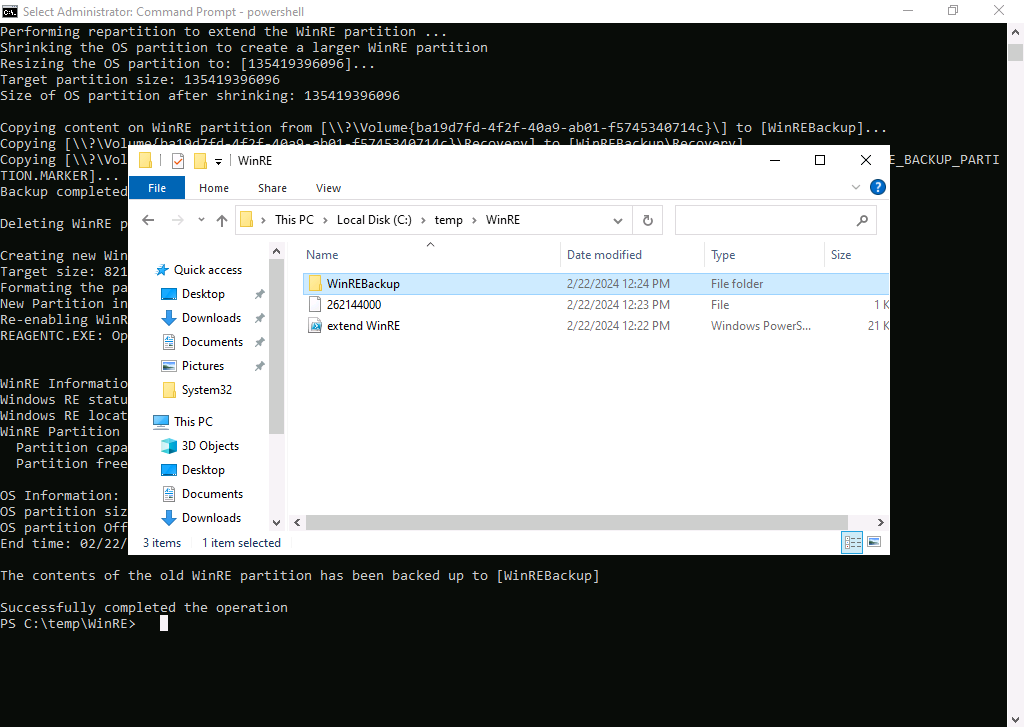The image size is (1024, 727).
Task: Open Explorer Help blue question icon
Action: tap(878, 187)
